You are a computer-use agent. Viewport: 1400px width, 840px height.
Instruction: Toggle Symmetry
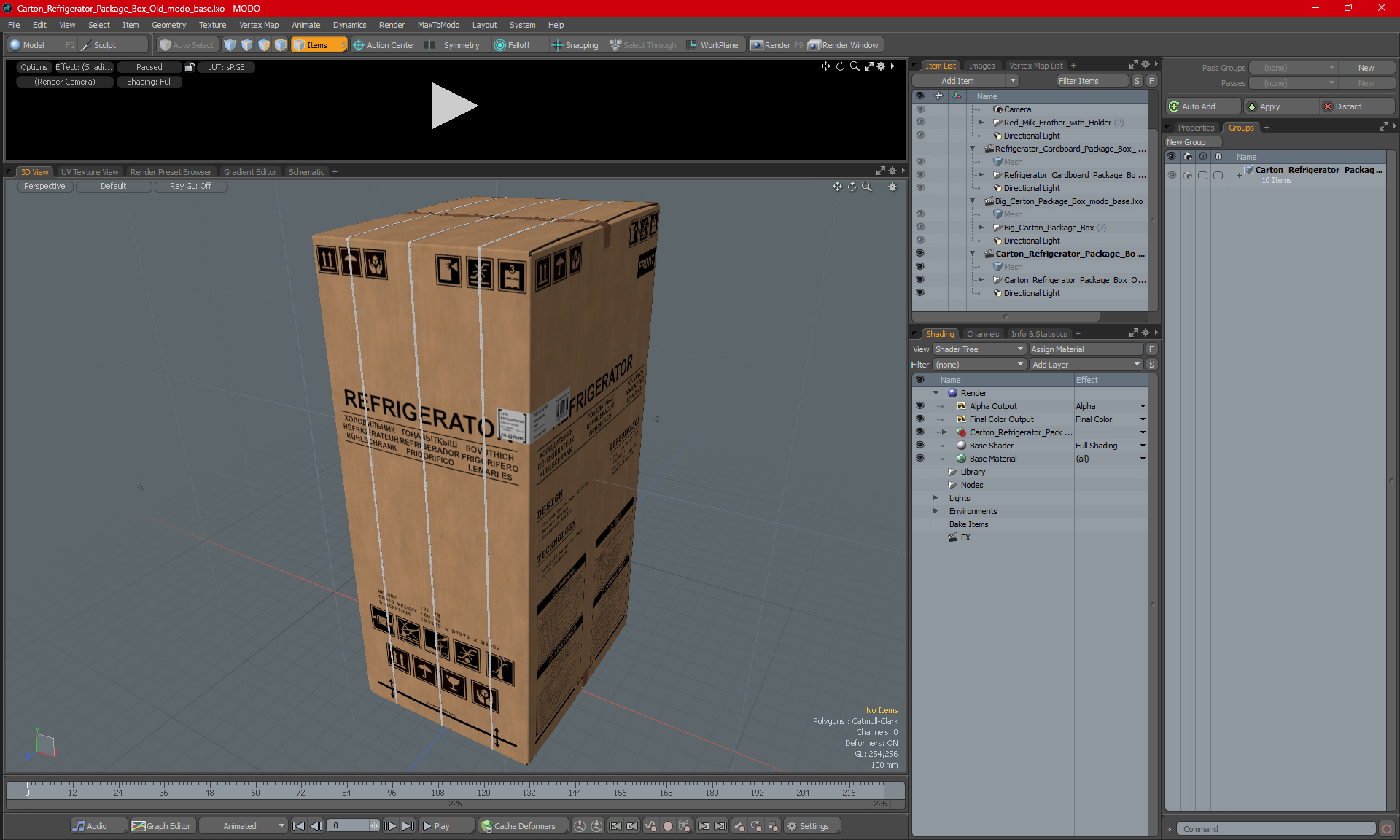pos(454,45)
